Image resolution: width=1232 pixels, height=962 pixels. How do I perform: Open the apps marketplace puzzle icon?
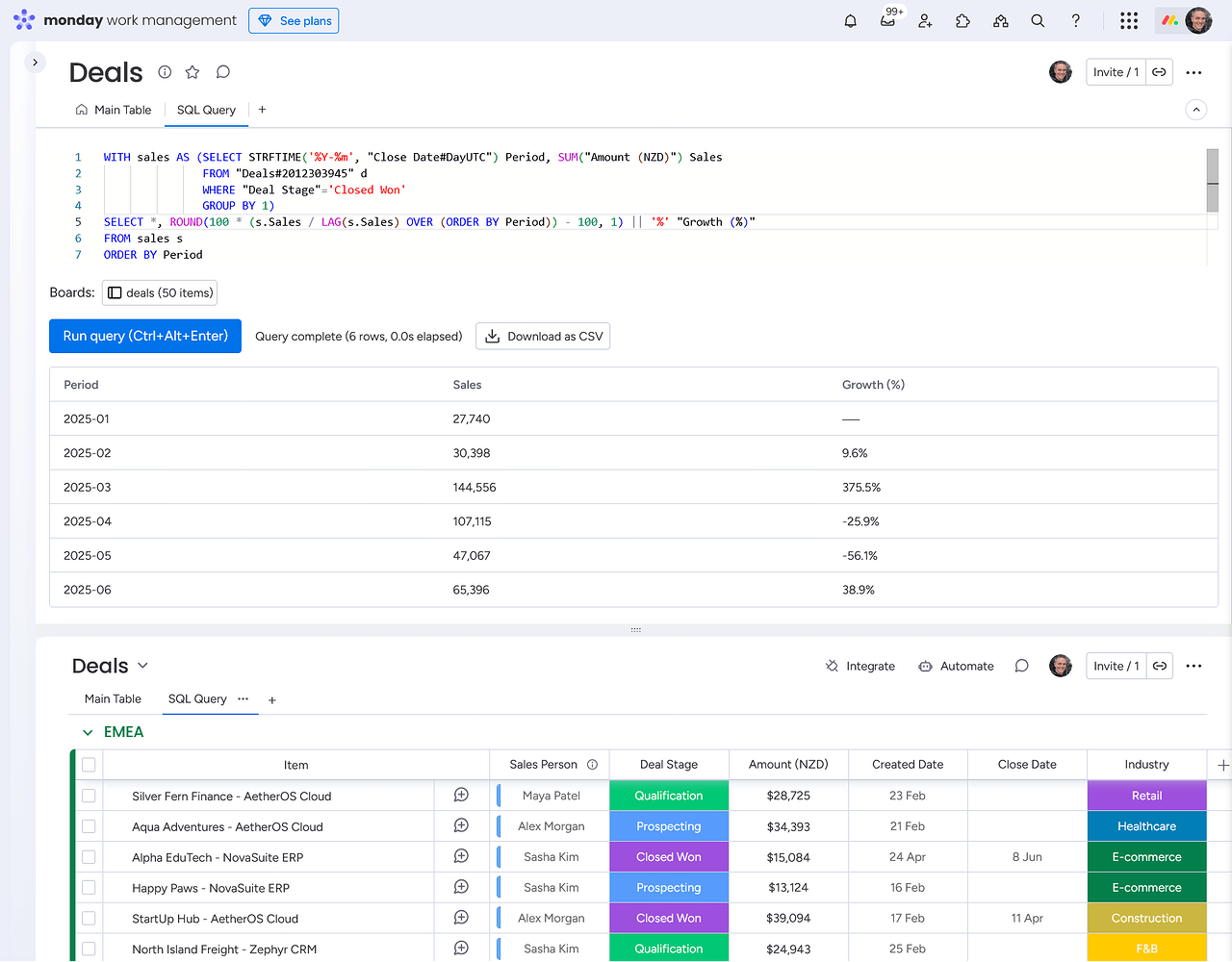click(962, 20)
